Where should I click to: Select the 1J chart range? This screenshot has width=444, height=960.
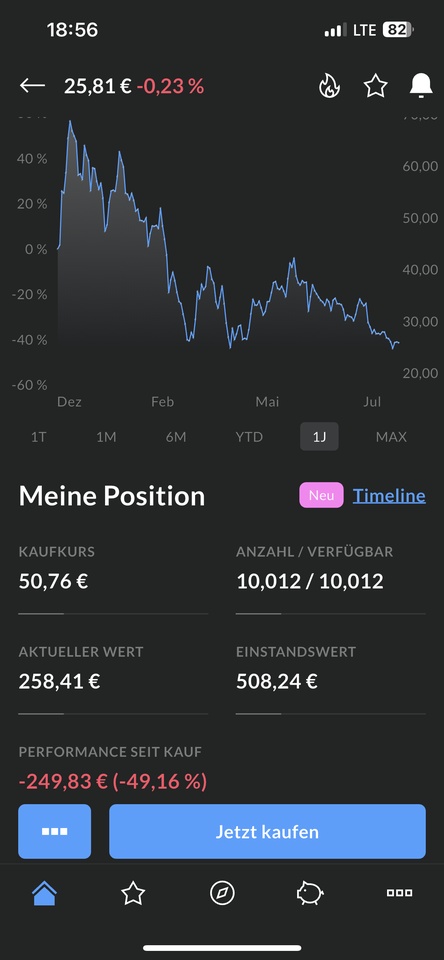coord(319,437)
